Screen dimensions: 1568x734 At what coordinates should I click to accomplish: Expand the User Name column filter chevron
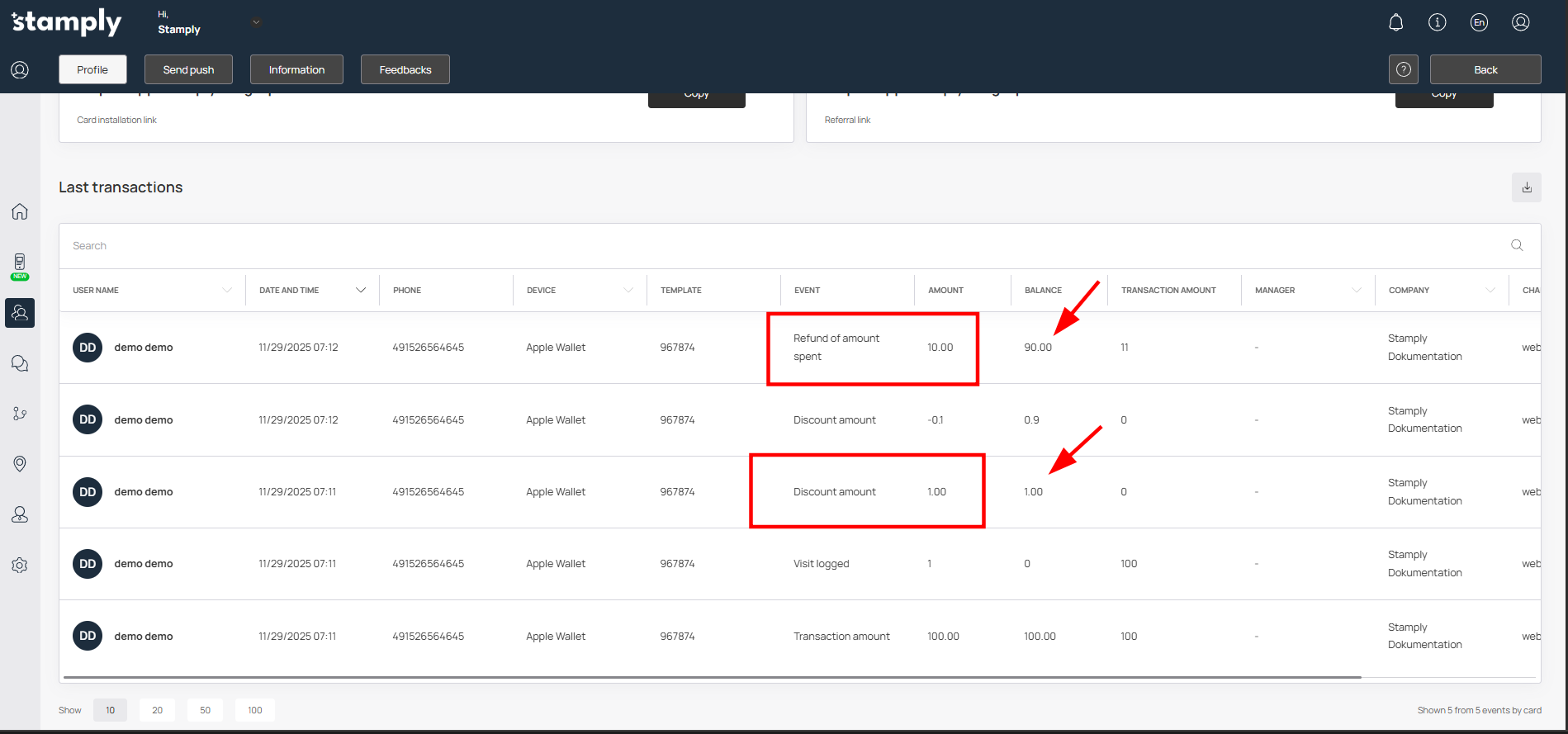pos(227,290)
